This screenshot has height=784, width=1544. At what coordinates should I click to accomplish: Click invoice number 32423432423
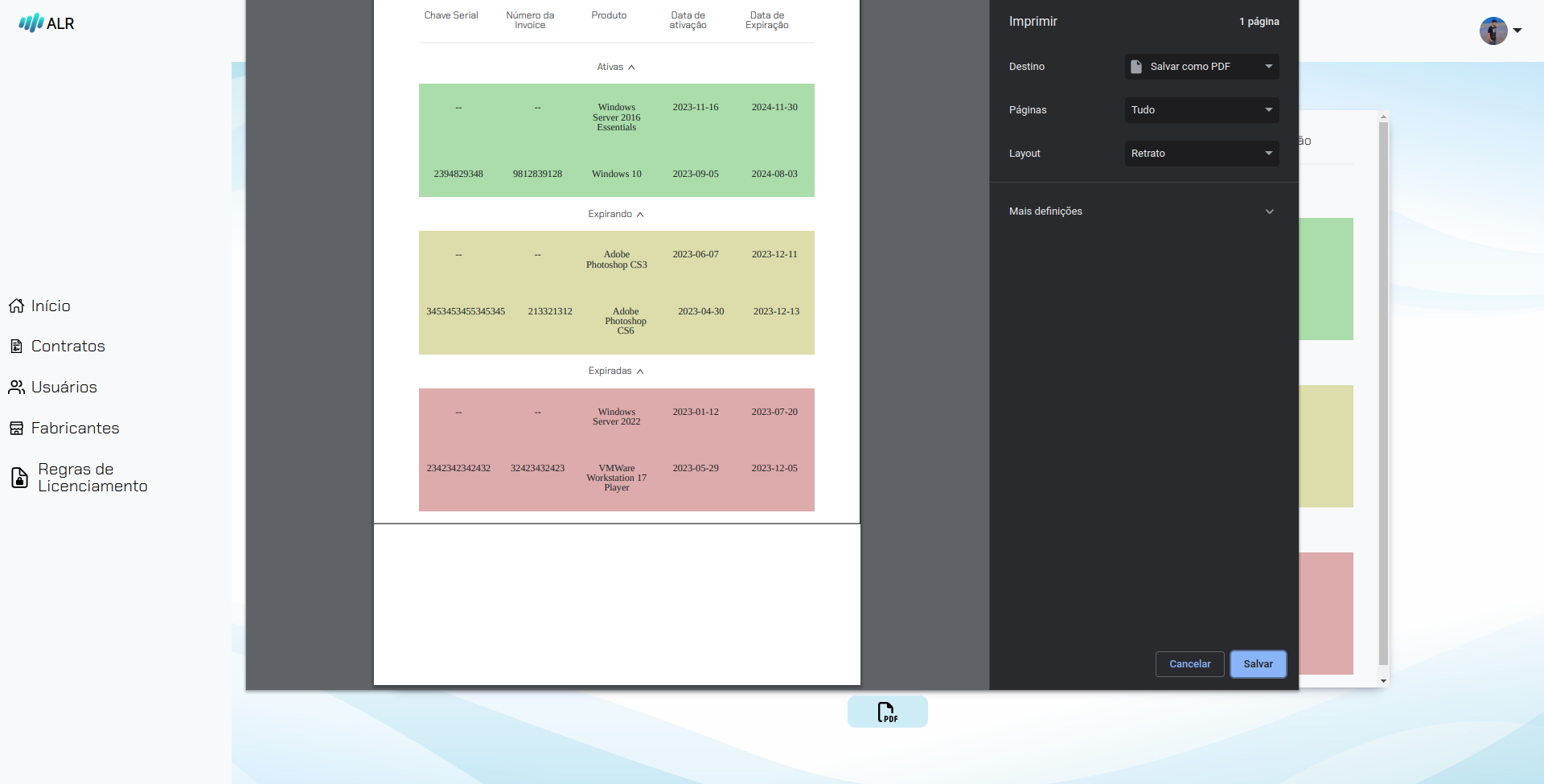[x=538, y=468]
